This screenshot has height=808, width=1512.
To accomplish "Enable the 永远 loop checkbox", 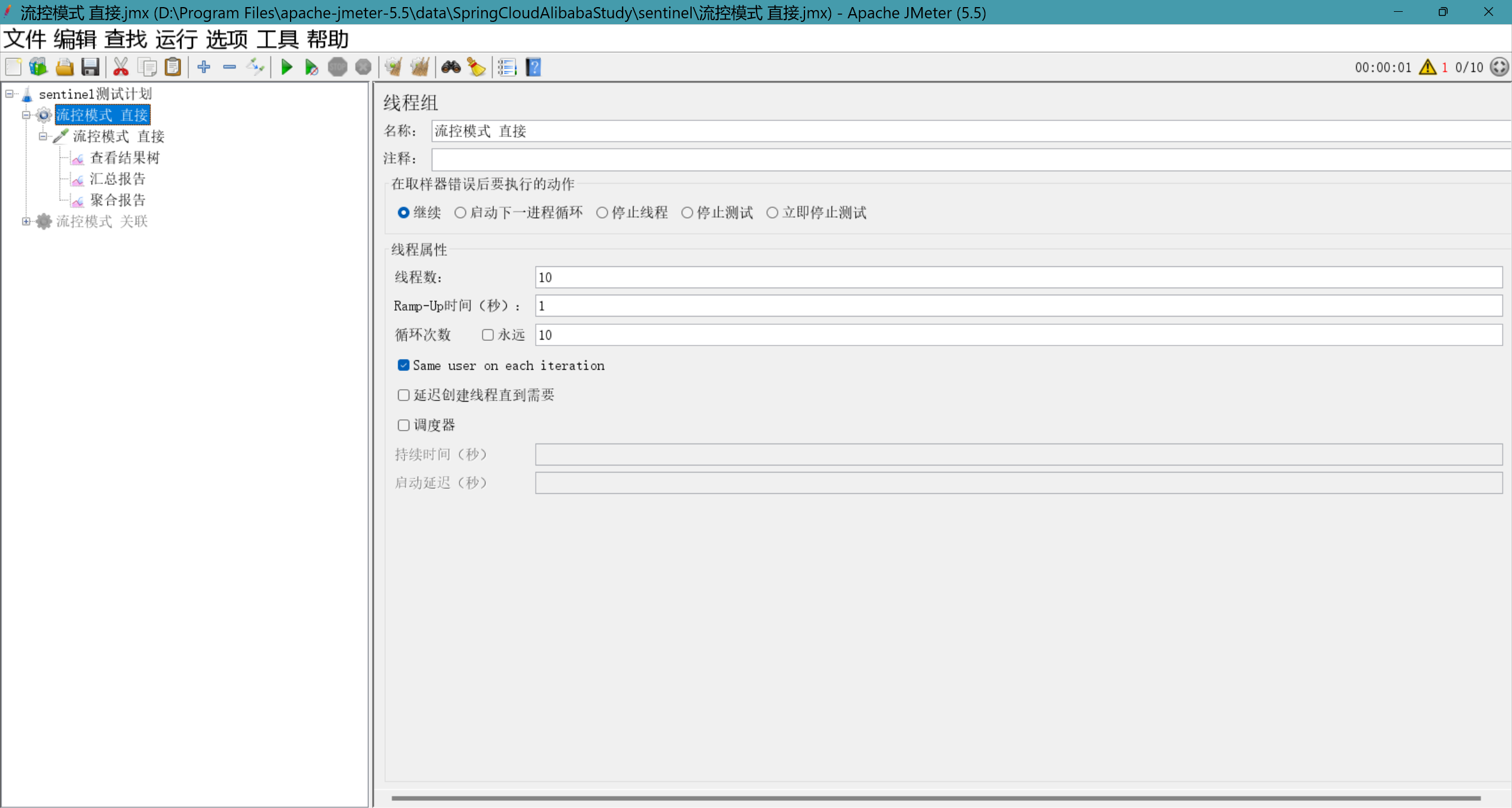I will pos(487,335).
